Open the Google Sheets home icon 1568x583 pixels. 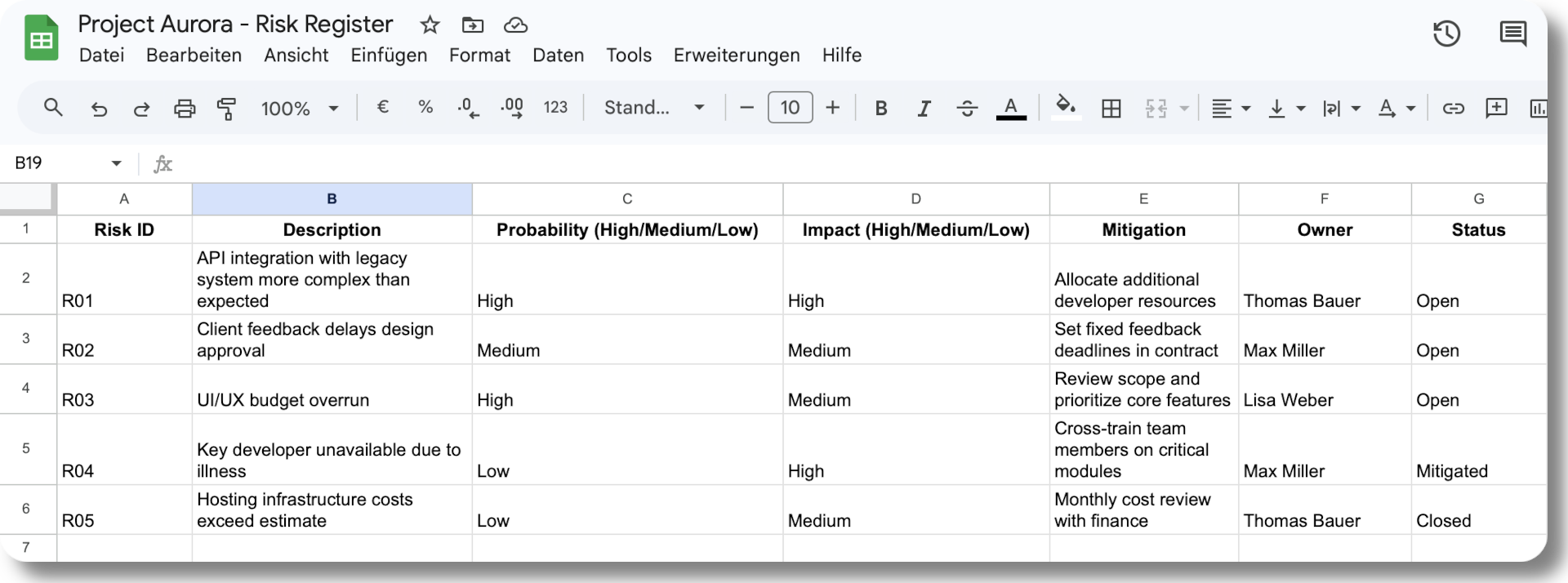[42, 38]
